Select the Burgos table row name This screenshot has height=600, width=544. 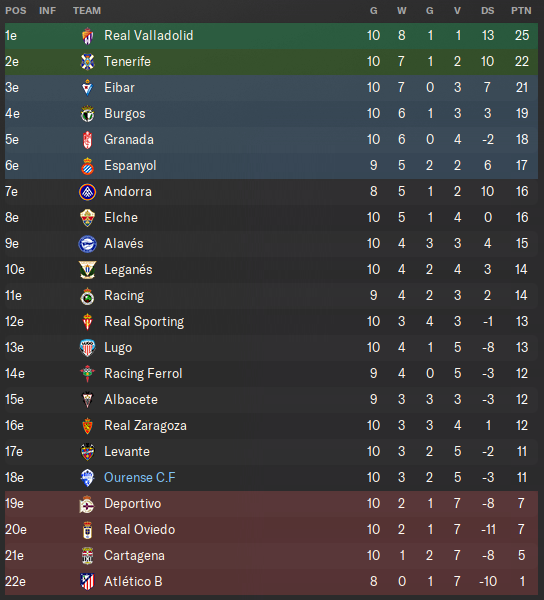[125, 114]
